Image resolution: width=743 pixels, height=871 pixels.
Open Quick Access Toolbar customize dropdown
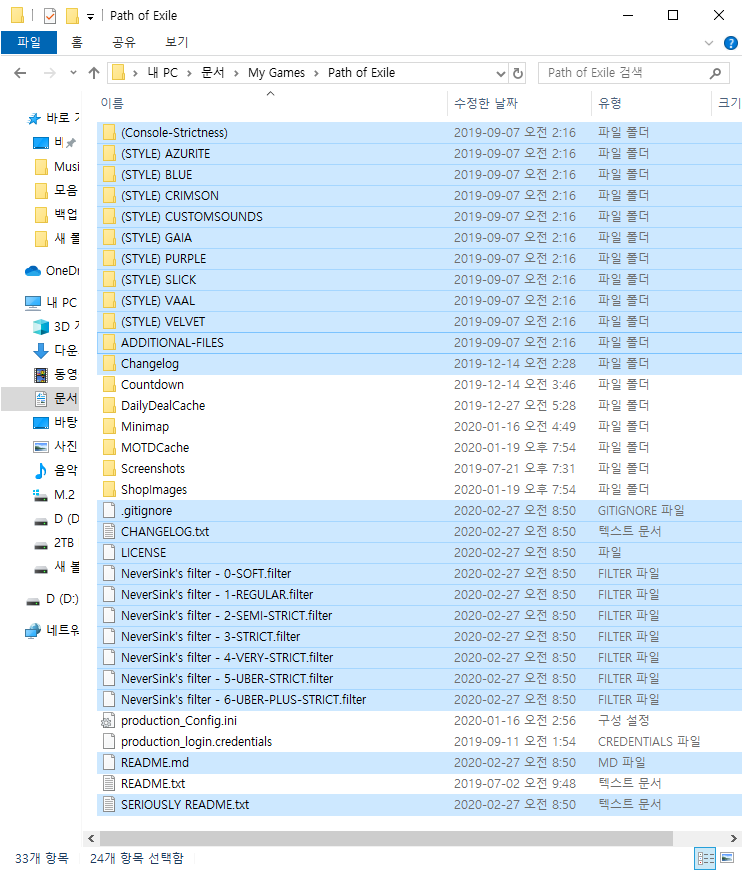[91, 17]
